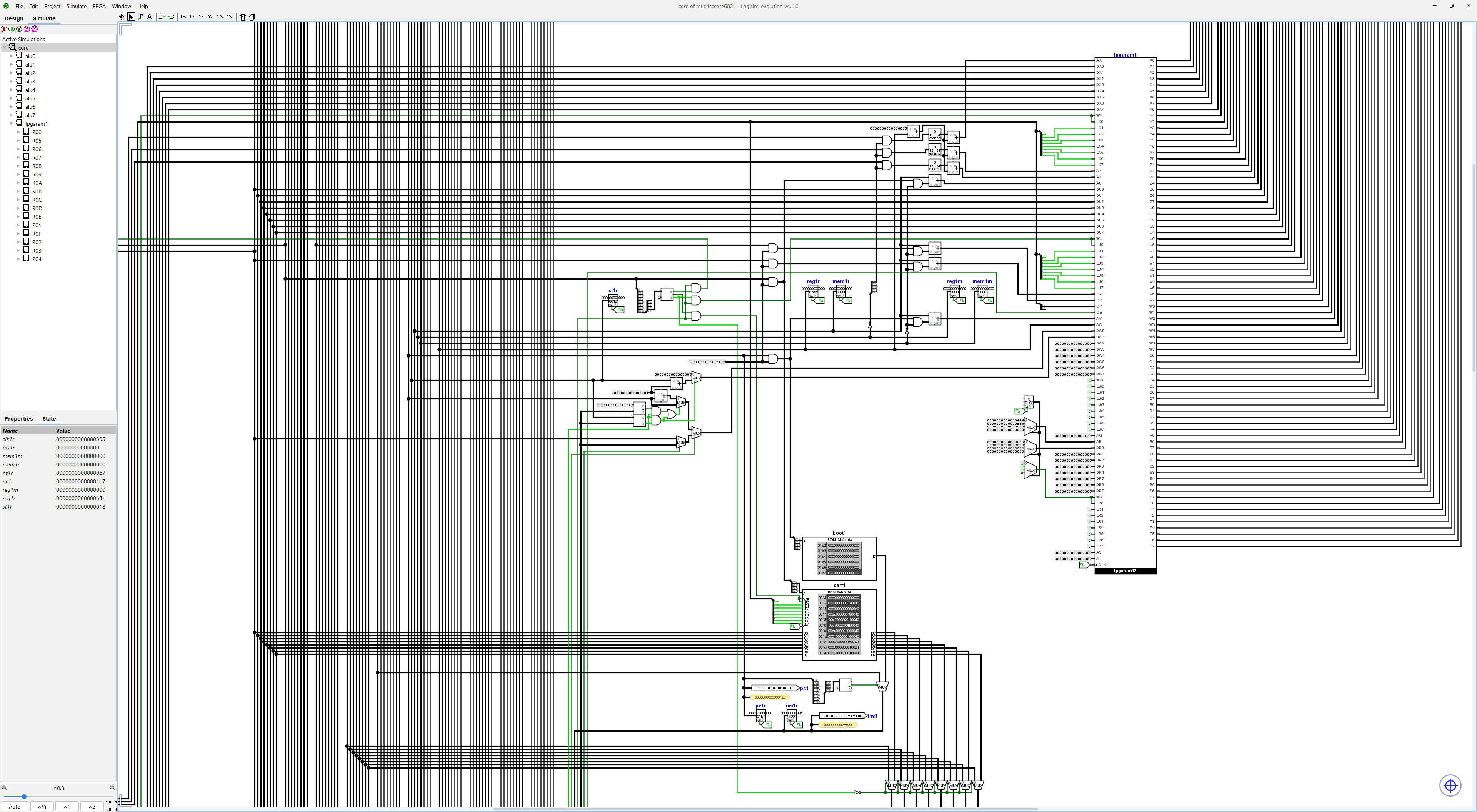Pick the input pin tool
Viewport: 1477px width, 812px height.
162,17
